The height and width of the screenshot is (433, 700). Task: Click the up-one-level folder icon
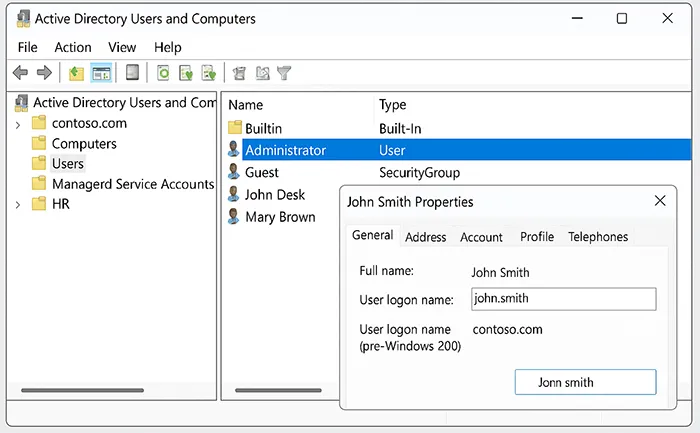coord(76,72)
